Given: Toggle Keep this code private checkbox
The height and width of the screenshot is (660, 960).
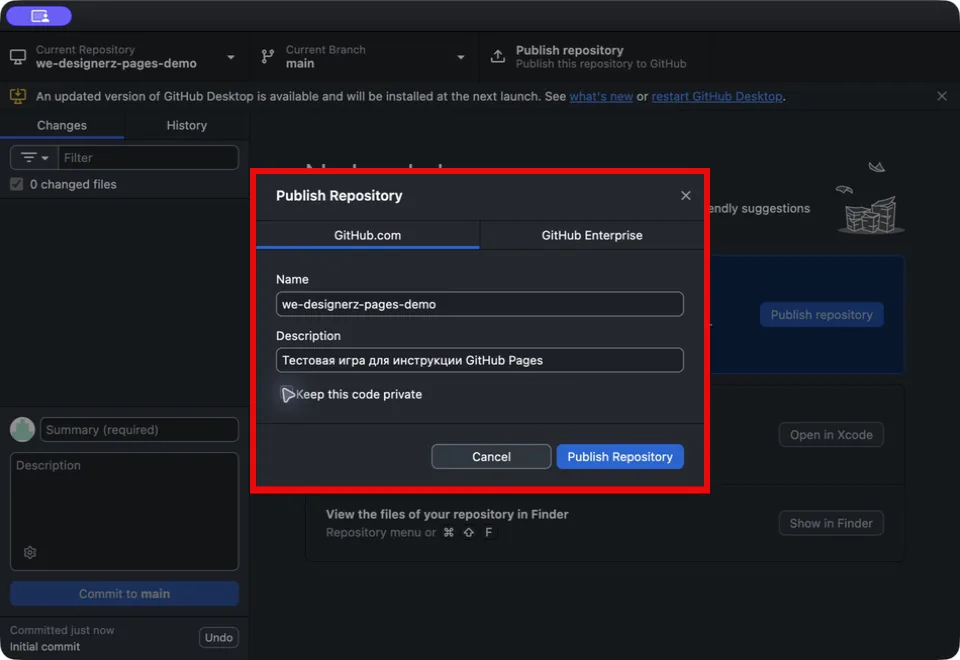Looking at the screenshot, I should [x=286, y=394].
